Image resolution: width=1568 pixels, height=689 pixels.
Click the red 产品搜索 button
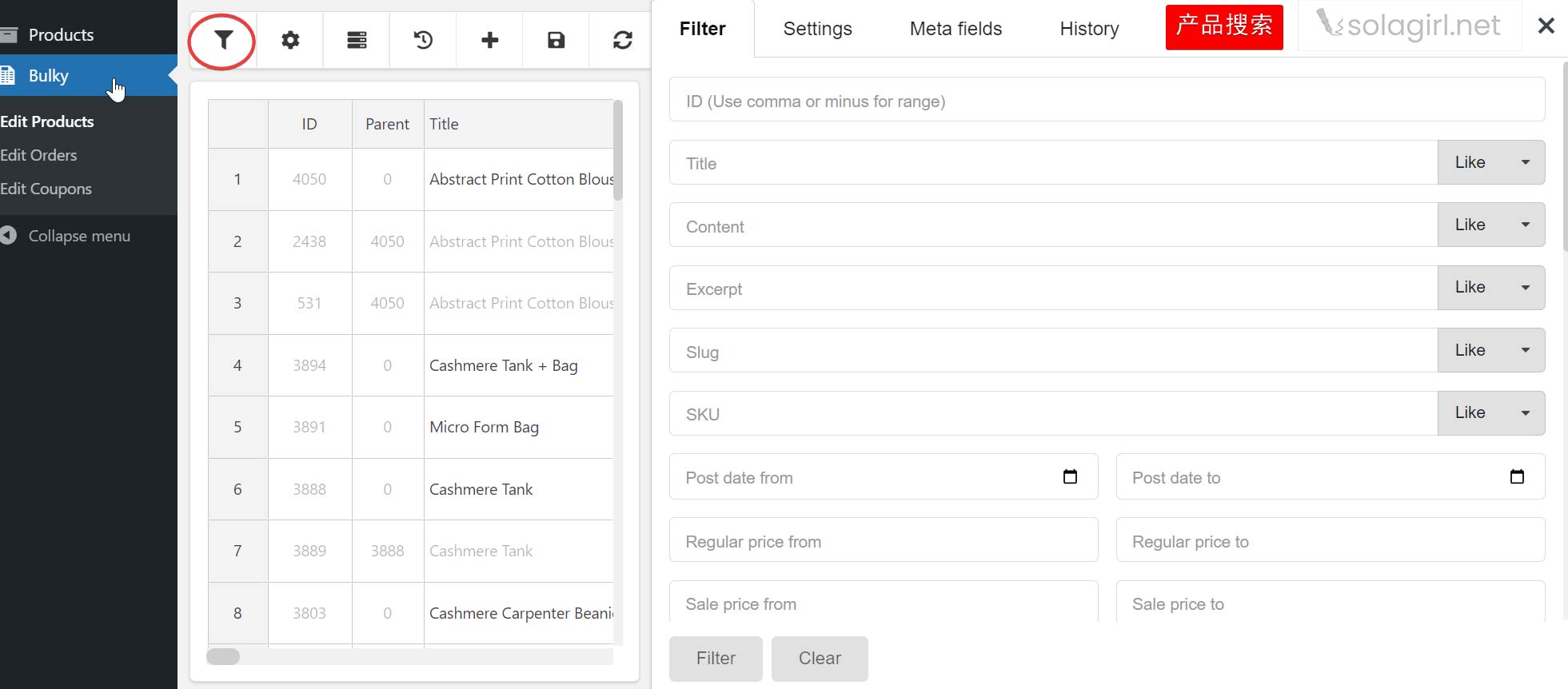[1224, 26]
